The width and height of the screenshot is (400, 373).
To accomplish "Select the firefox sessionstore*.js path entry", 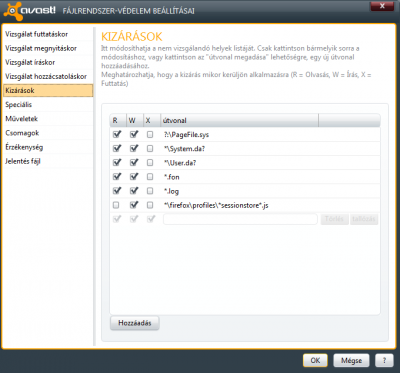I will 216,205.
